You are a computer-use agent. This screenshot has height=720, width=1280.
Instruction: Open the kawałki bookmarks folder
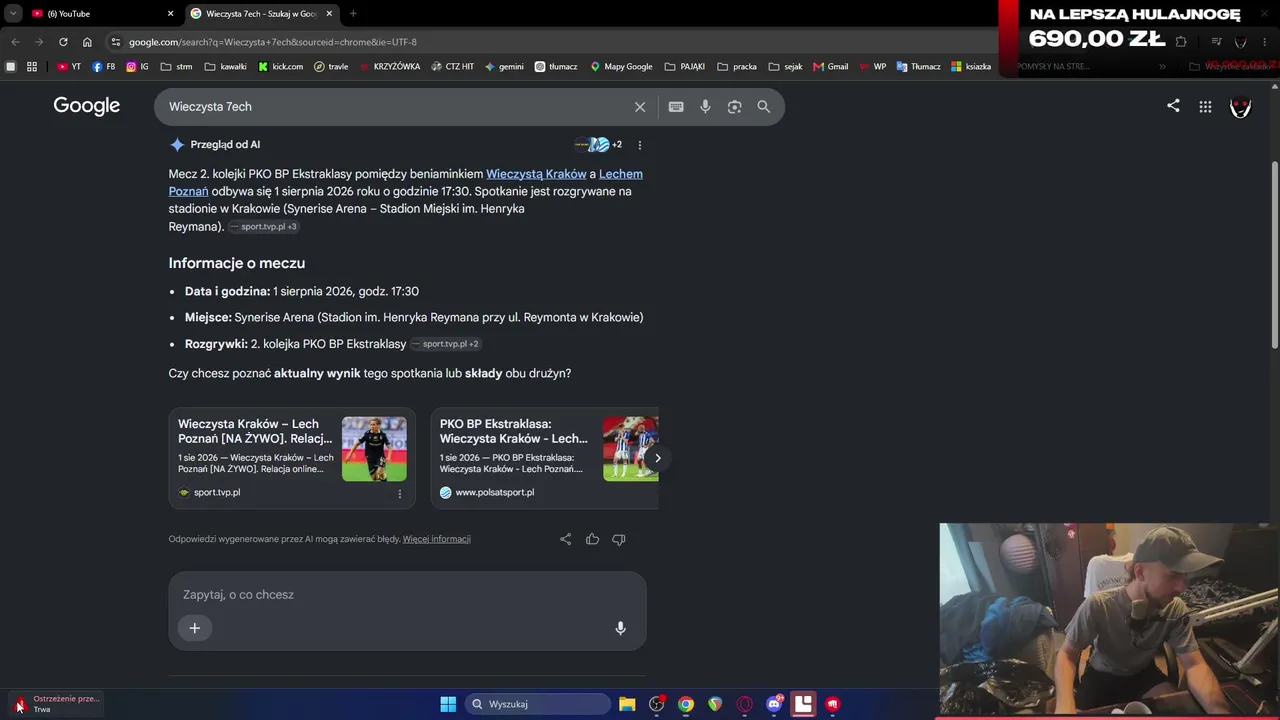click(226, 67)
